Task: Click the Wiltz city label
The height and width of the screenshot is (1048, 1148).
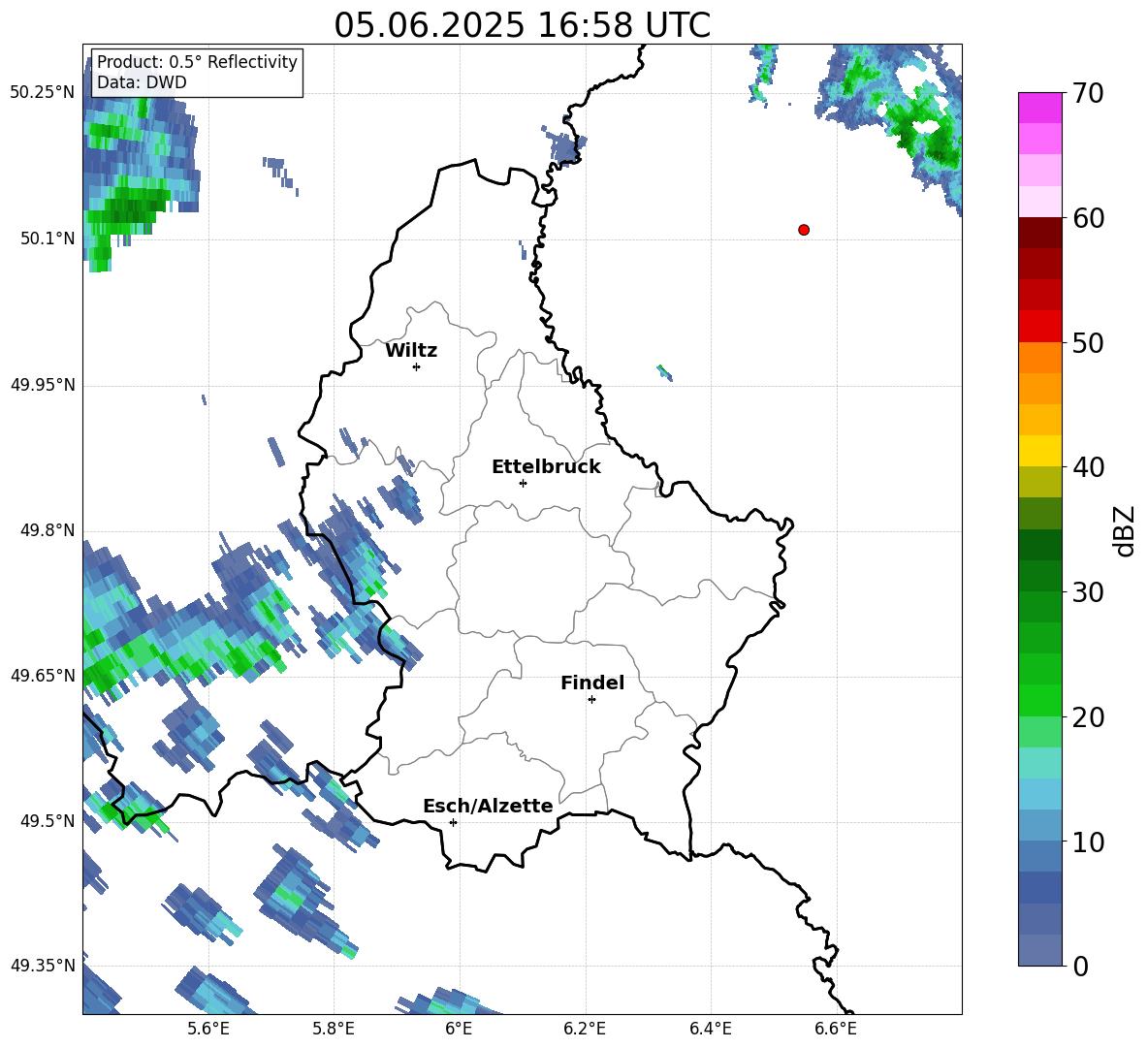Action: (411, 351)
